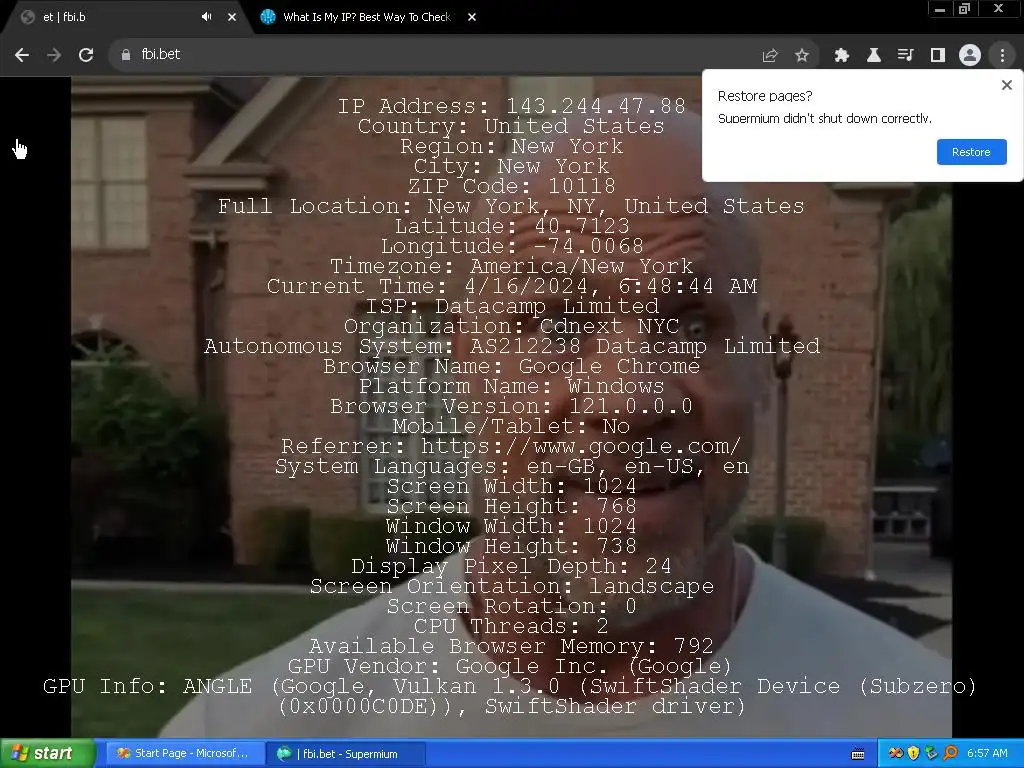Click Restore in the Restore pages popup
1024x768 pixels.
[971, 152]
